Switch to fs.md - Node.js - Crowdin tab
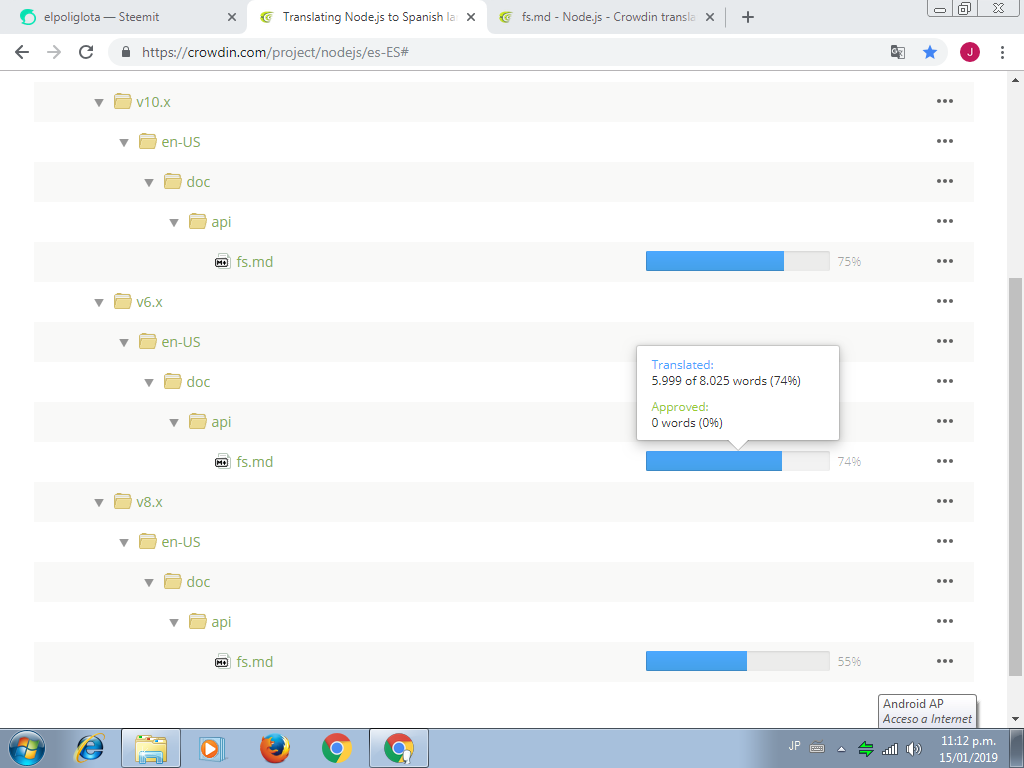Screen dimensions: 1024x768 click(606, 18)
